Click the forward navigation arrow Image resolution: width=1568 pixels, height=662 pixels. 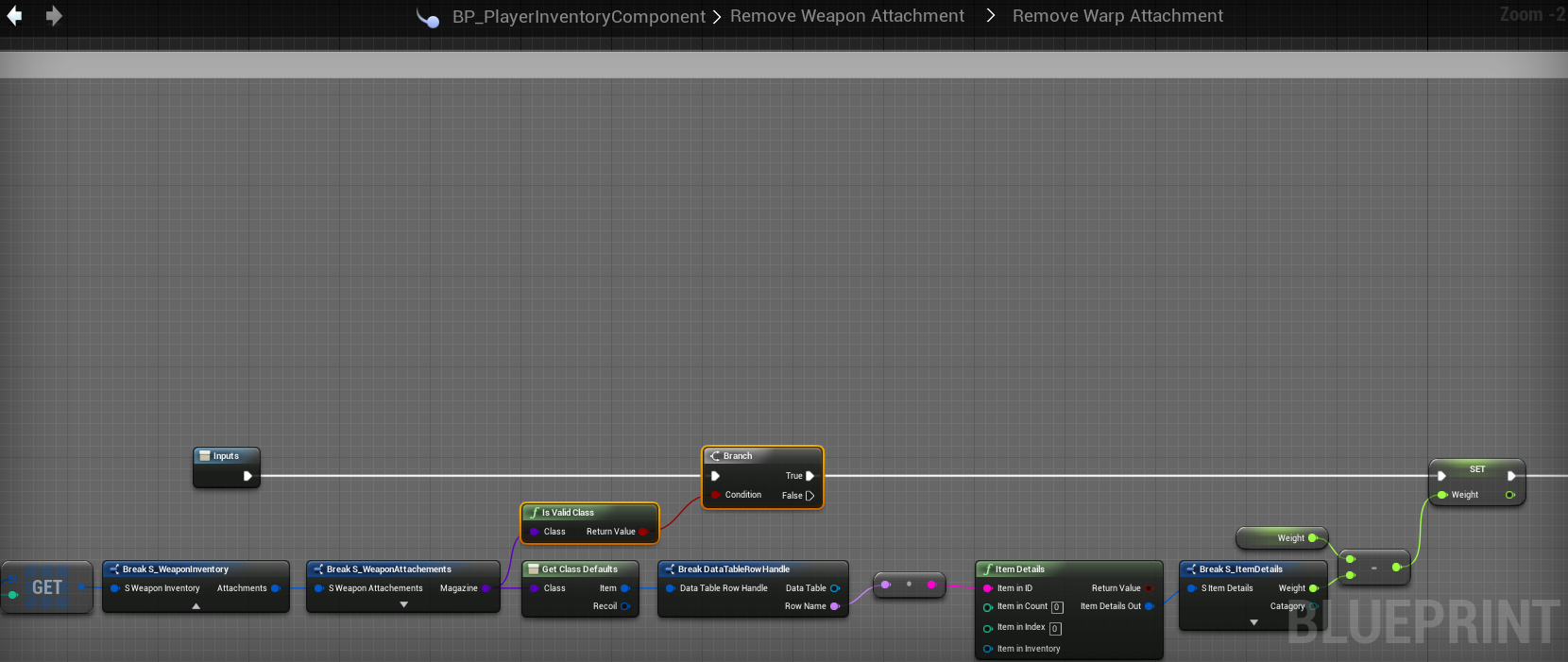pyautogui.click(x=54, y=16)
